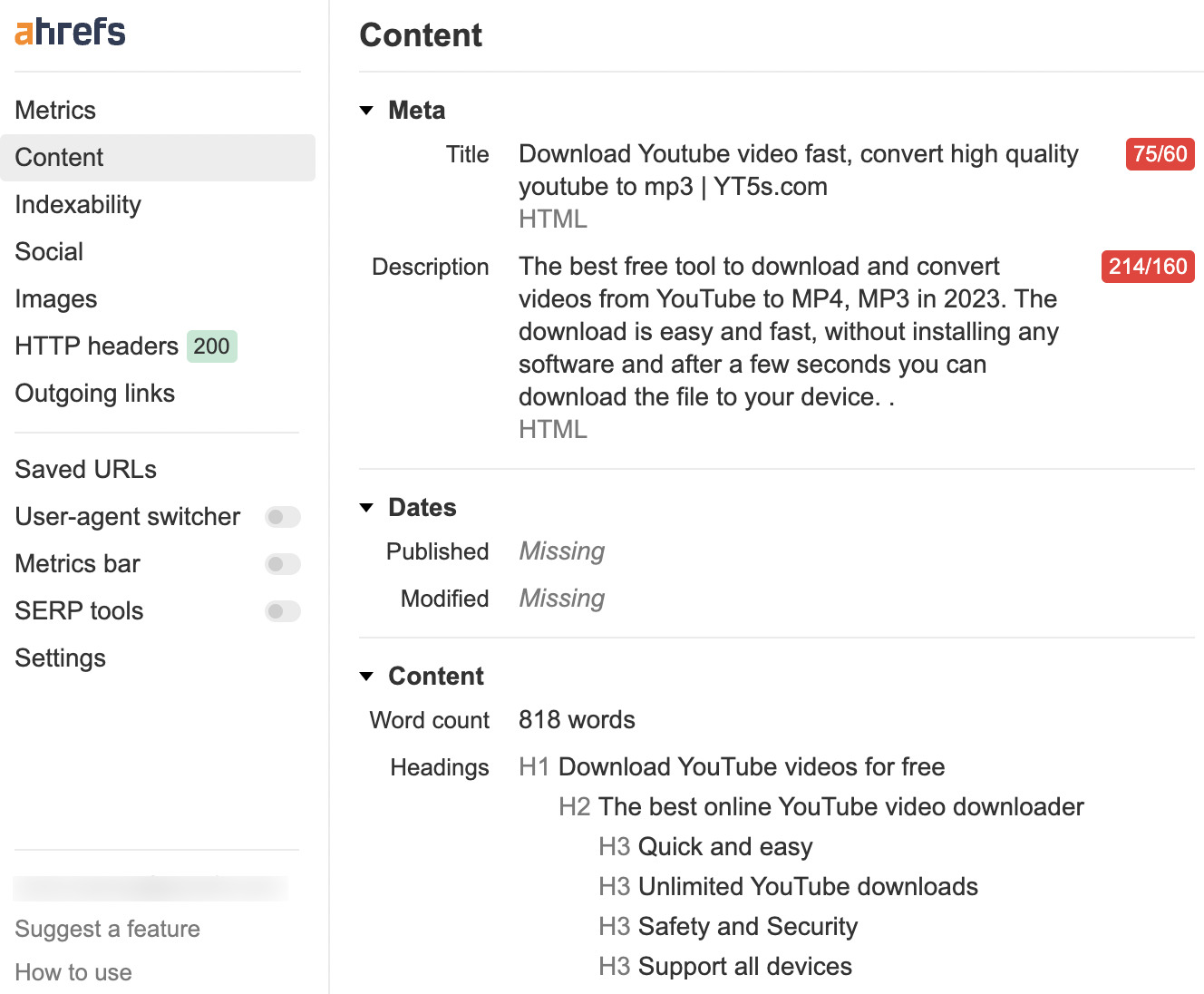Collapse the Content section triangle

pos(367,677)
